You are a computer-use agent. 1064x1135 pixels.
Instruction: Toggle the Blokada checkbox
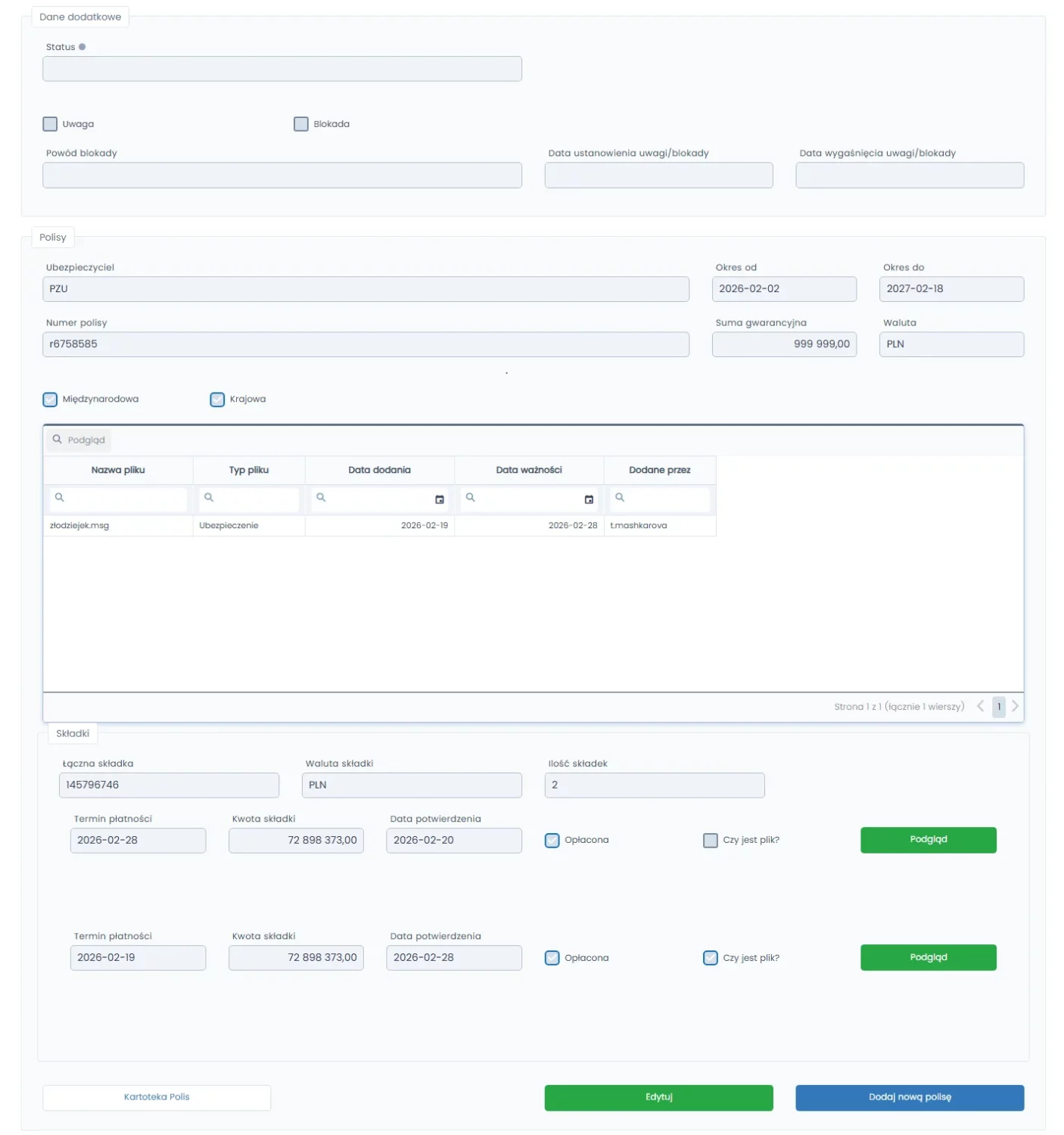click(x=301, y=124)
